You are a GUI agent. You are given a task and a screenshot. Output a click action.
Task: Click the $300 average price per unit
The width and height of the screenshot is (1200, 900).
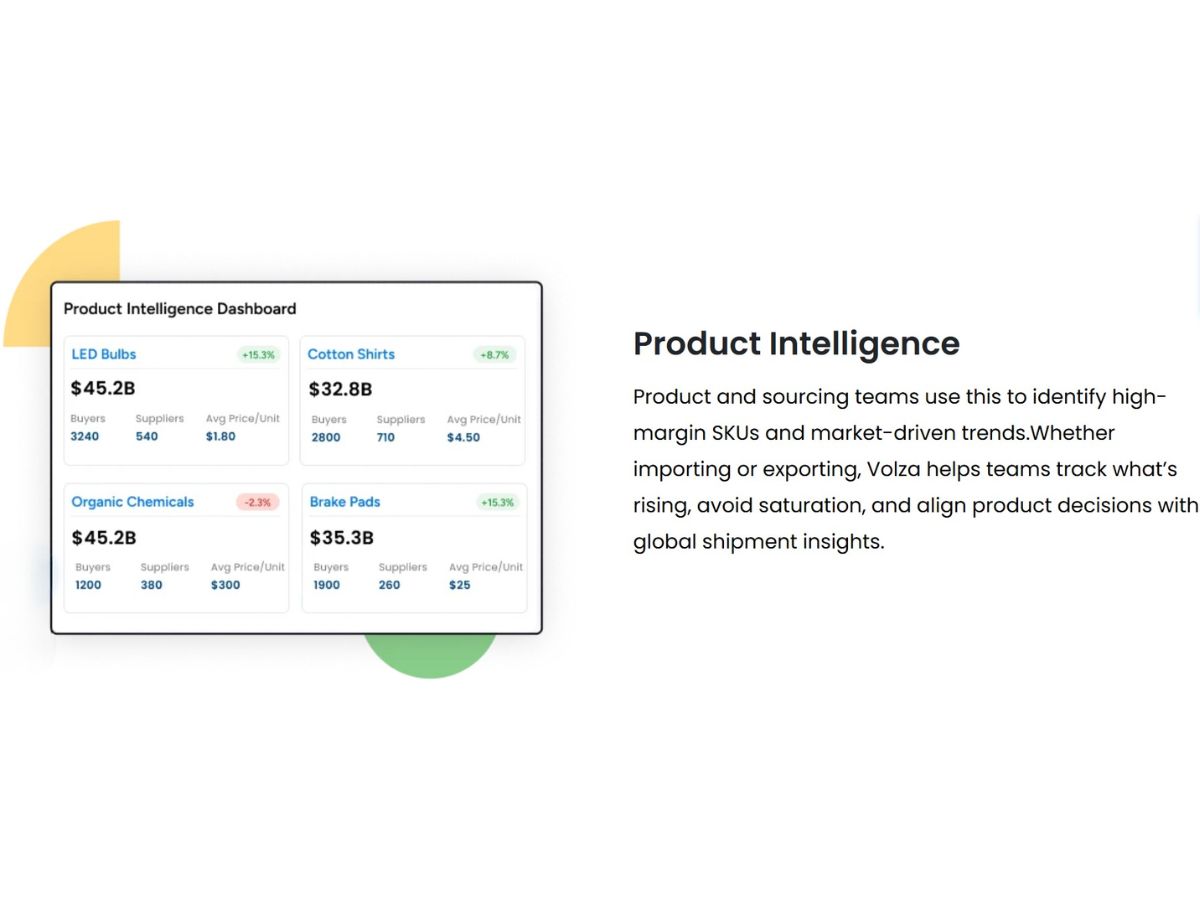[x=225, y=585]
